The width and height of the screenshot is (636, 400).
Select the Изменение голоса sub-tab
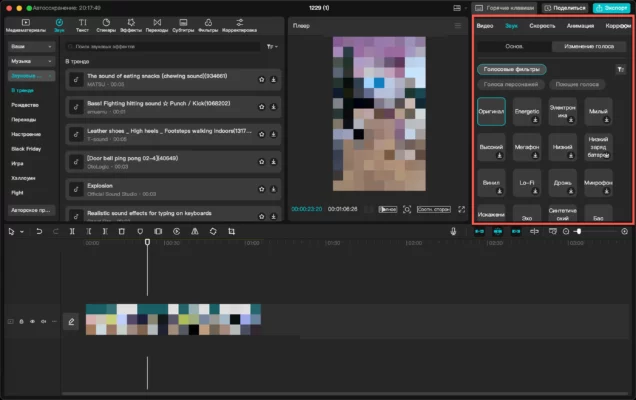589,46
